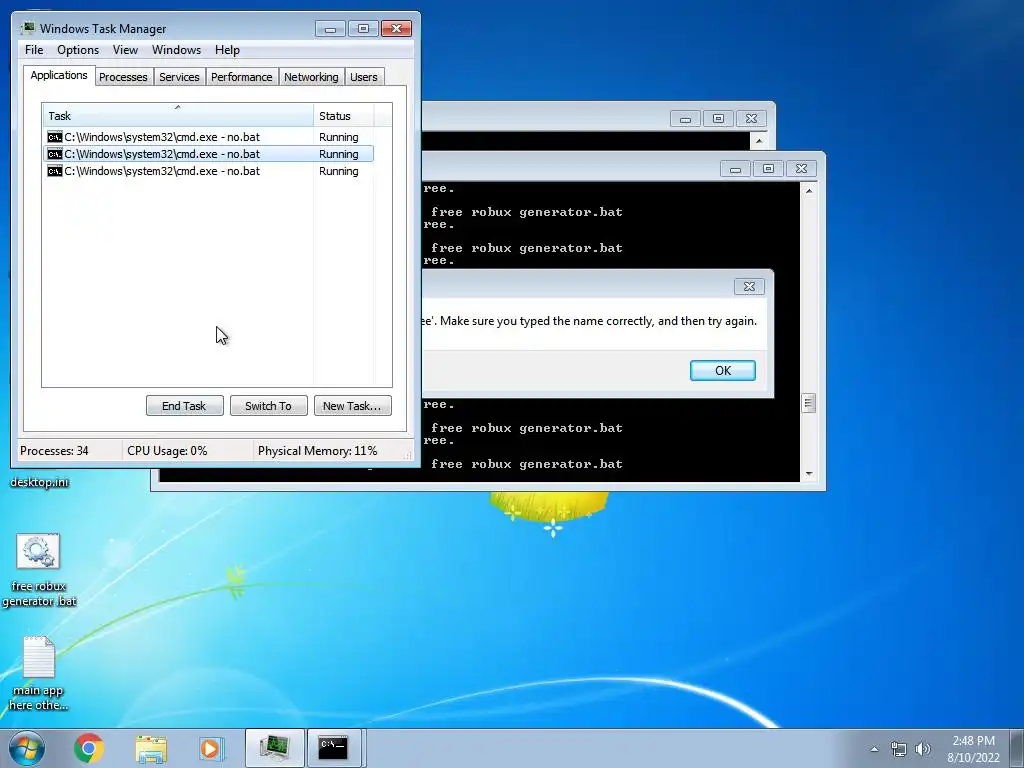This screenshot has height=768, width=1024.
Task: Minimize the front cmd window
Action: click(735, 169)
